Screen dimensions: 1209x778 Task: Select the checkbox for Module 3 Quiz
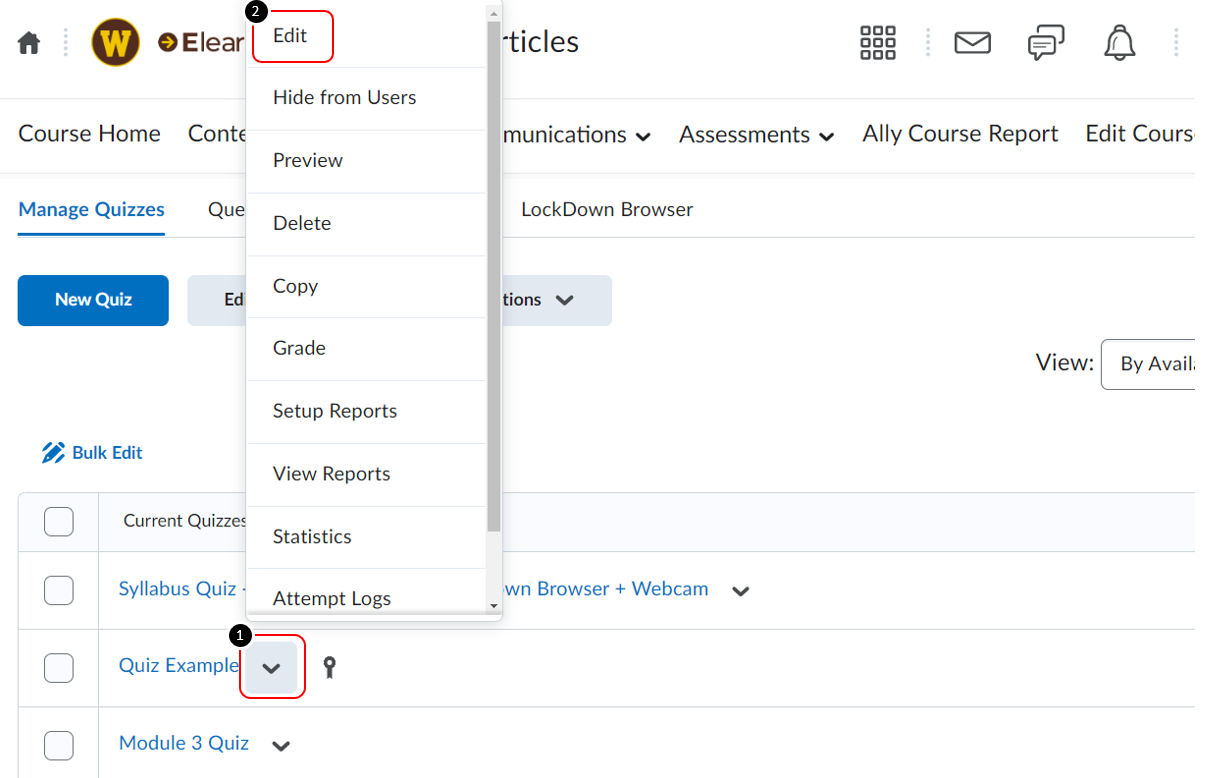(x=58, y=745)
